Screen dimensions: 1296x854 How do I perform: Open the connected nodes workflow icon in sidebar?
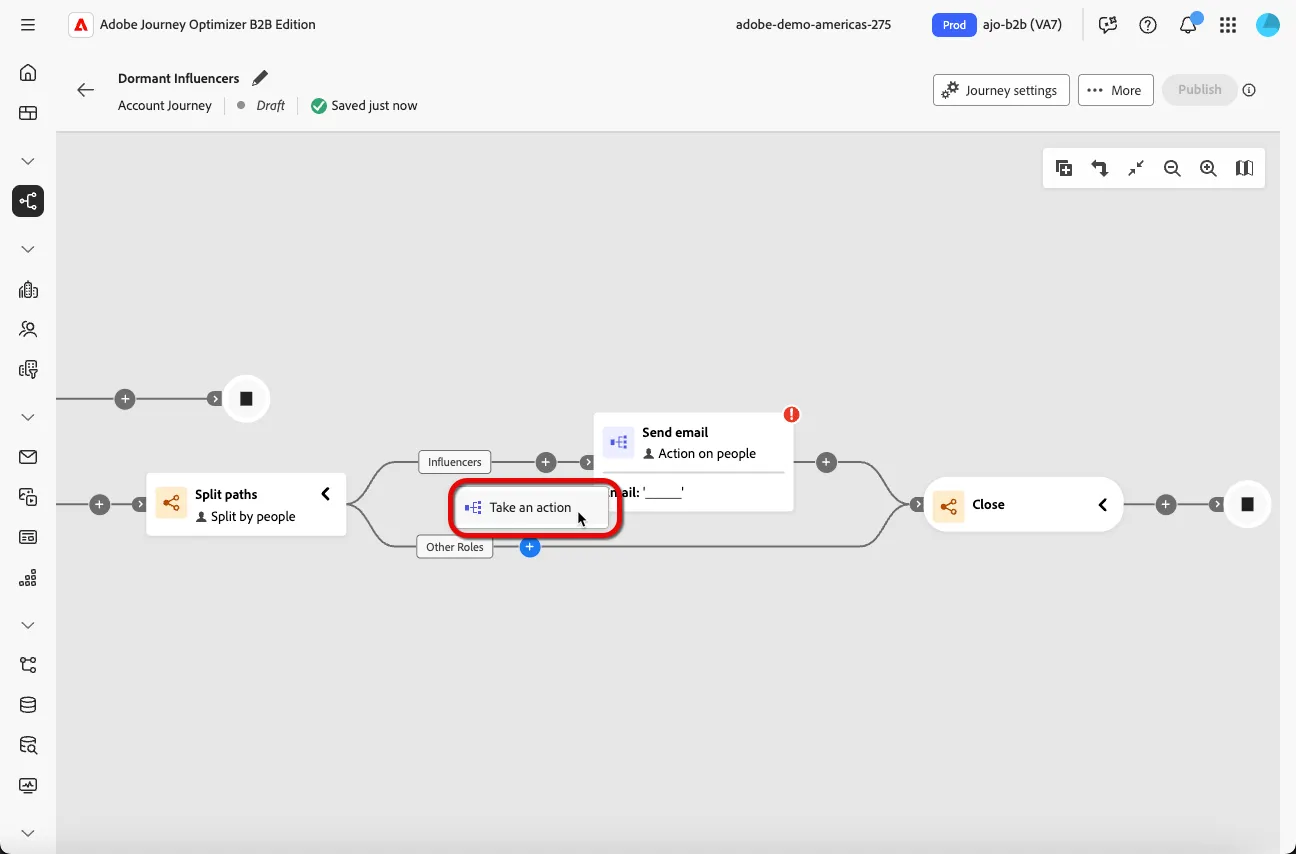pyautogui.click(x=28, y=665)
